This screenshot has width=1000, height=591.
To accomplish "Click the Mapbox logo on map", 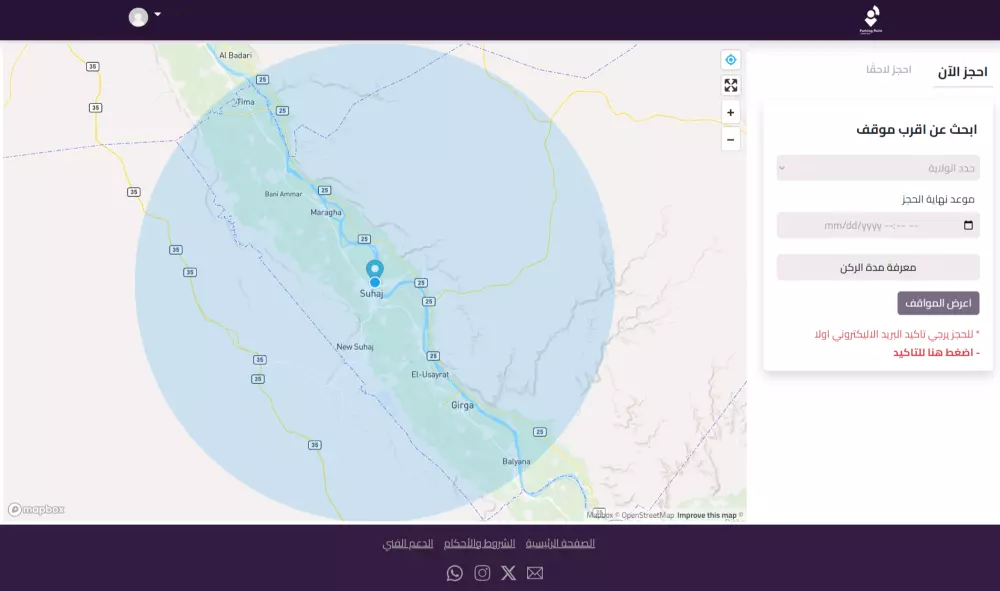I will 36,509.
